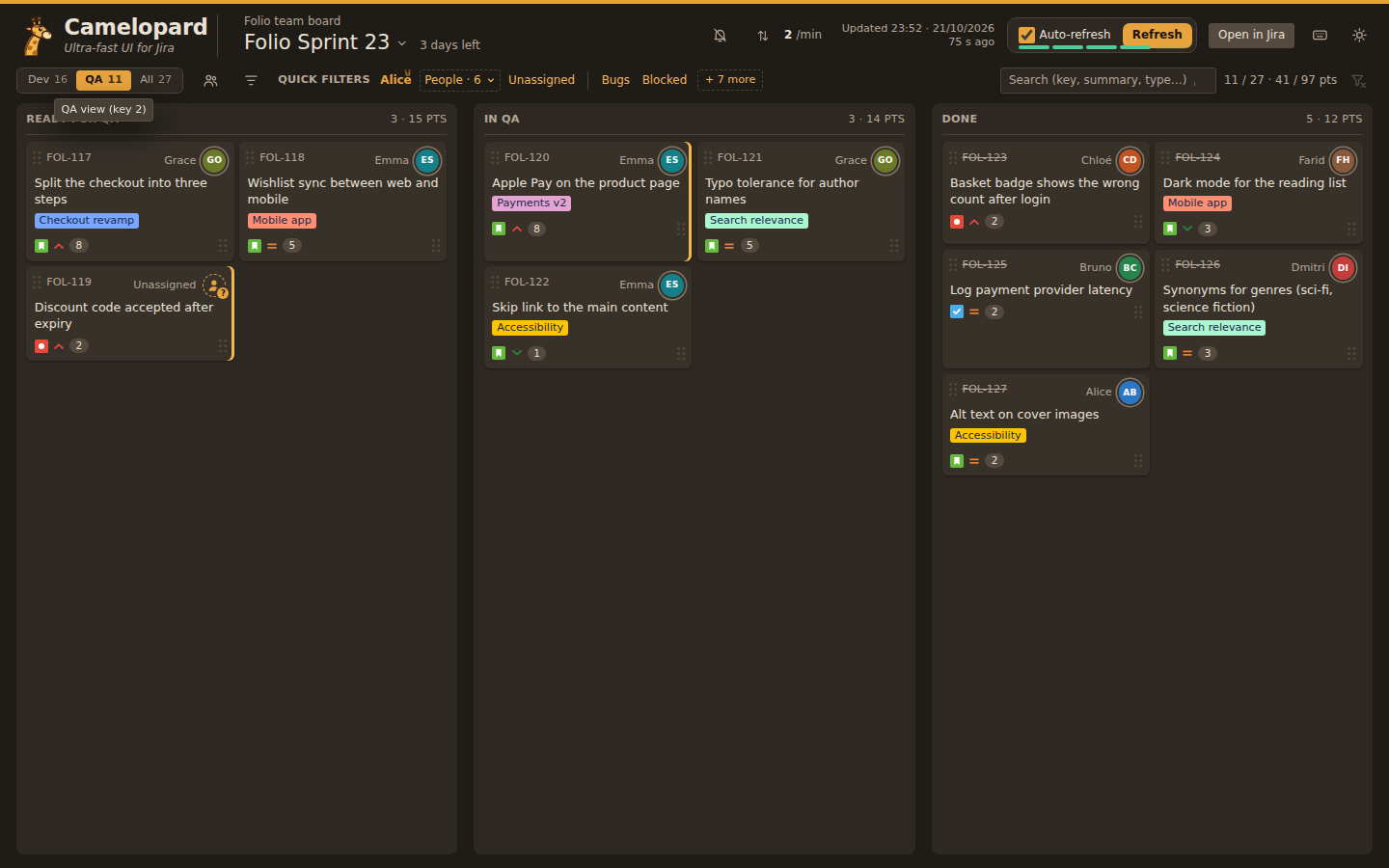
Task: Toggle the Blocked quick filter
Action: pyautogui.click(x=665, y=80)
